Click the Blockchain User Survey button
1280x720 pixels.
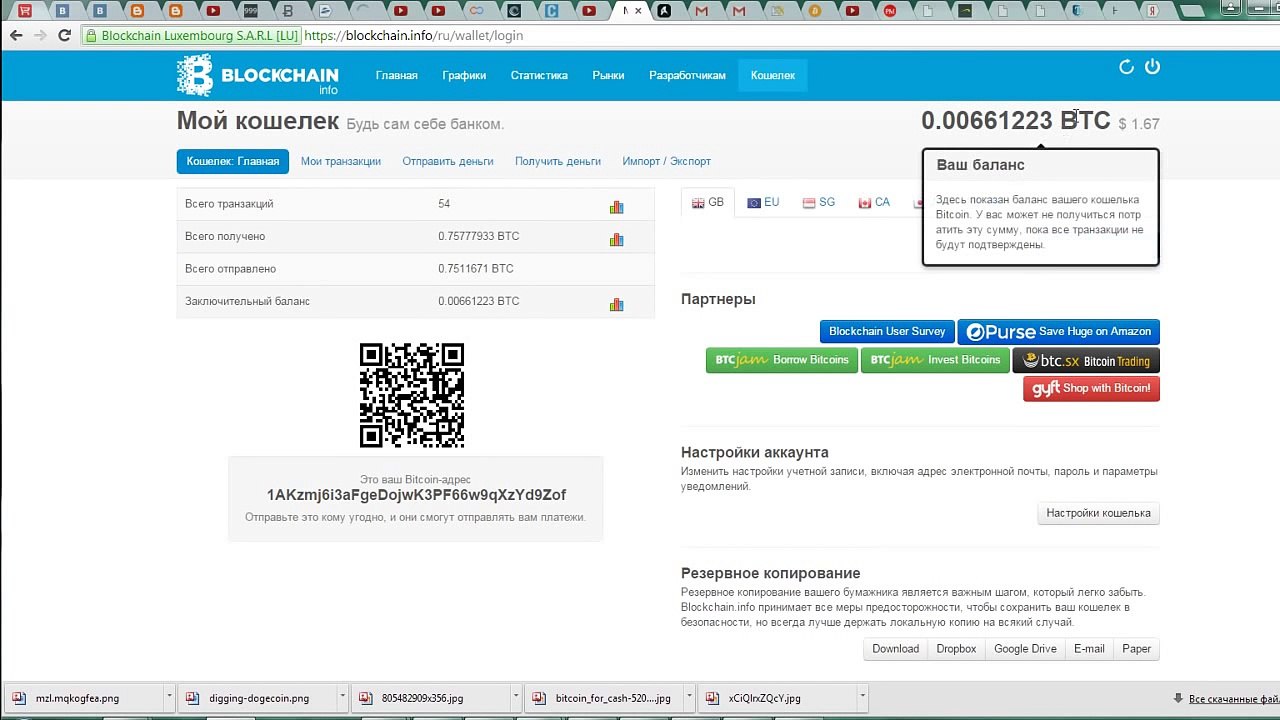tap(887, 331)
